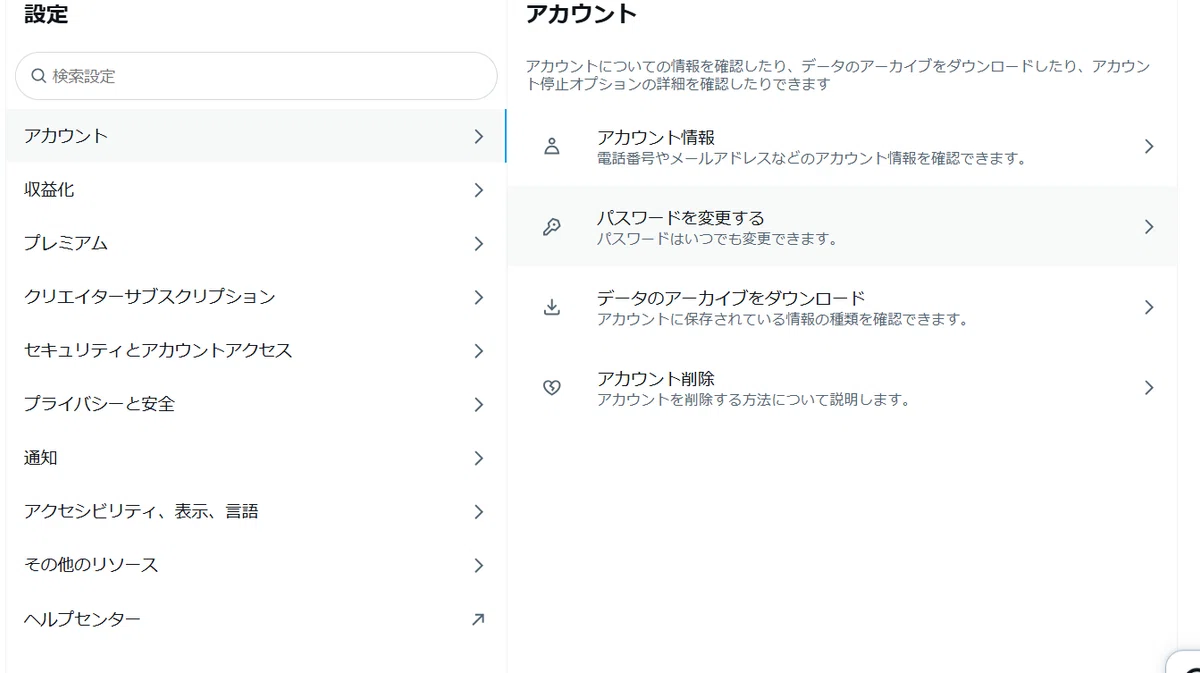
Task: Click the download icon for データのアーカイブ
Action: [551, 307]
